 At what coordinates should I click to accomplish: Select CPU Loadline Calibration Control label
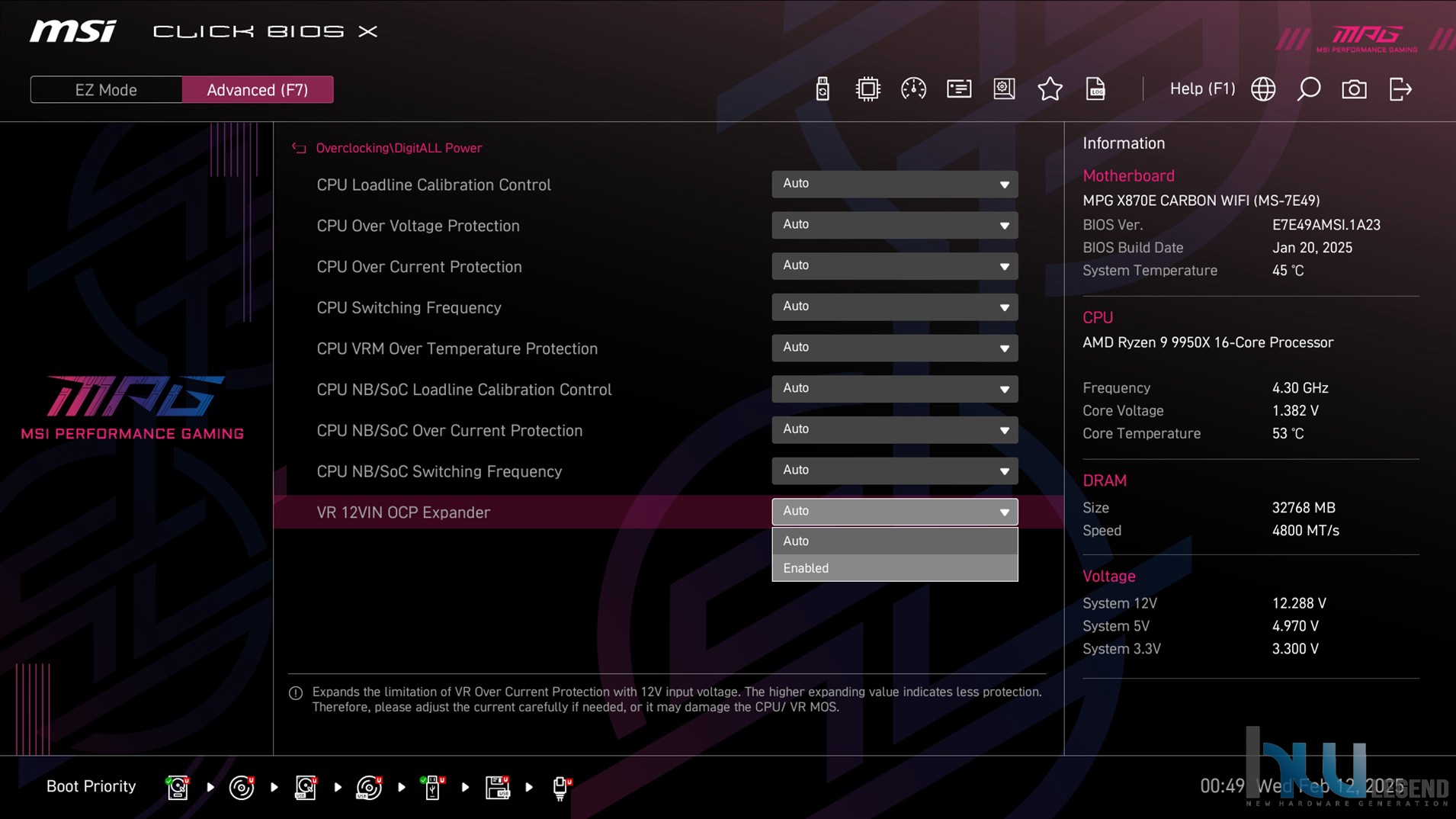tap(434, 185)
